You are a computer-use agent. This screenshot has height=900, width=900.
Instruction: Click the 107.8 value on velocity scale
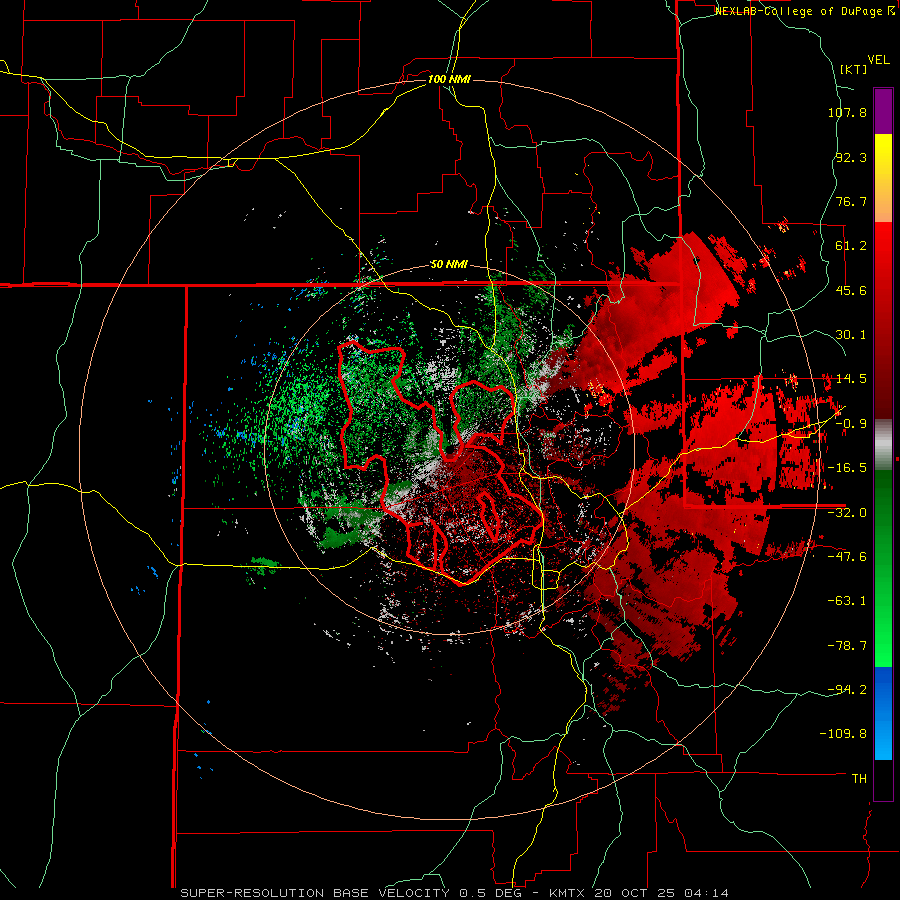pyautogui.click(x=847, y=112)
